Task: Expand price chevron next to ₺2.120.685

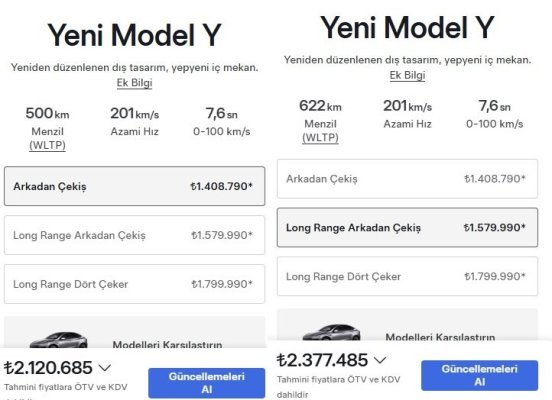Action: coord(105,368)
